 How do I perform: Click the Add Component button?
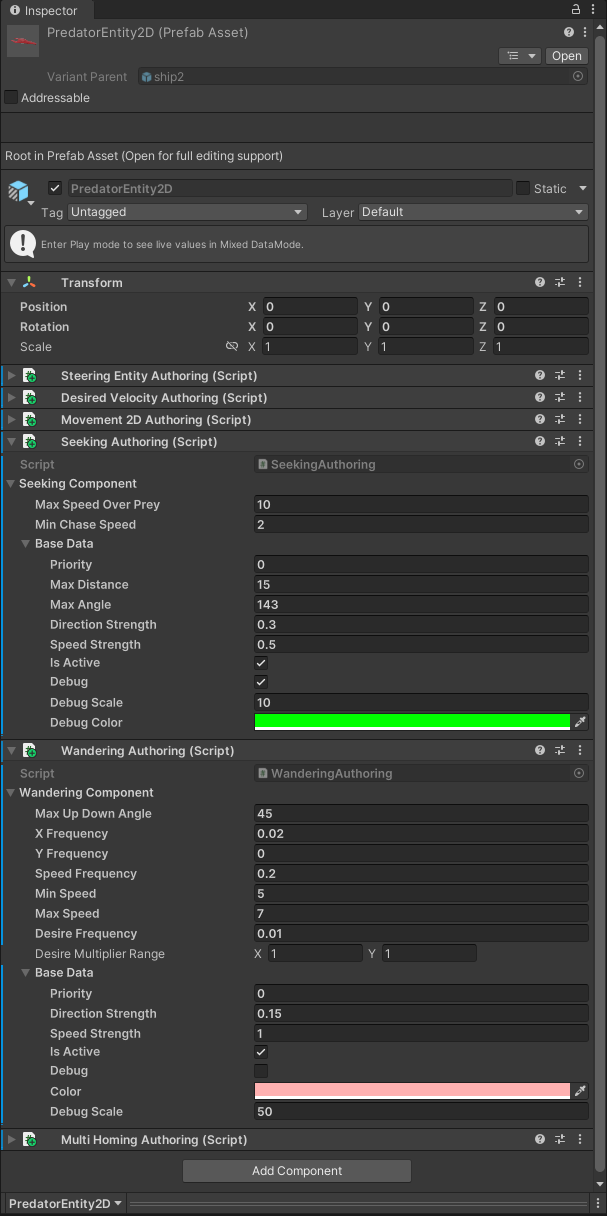297,1171
